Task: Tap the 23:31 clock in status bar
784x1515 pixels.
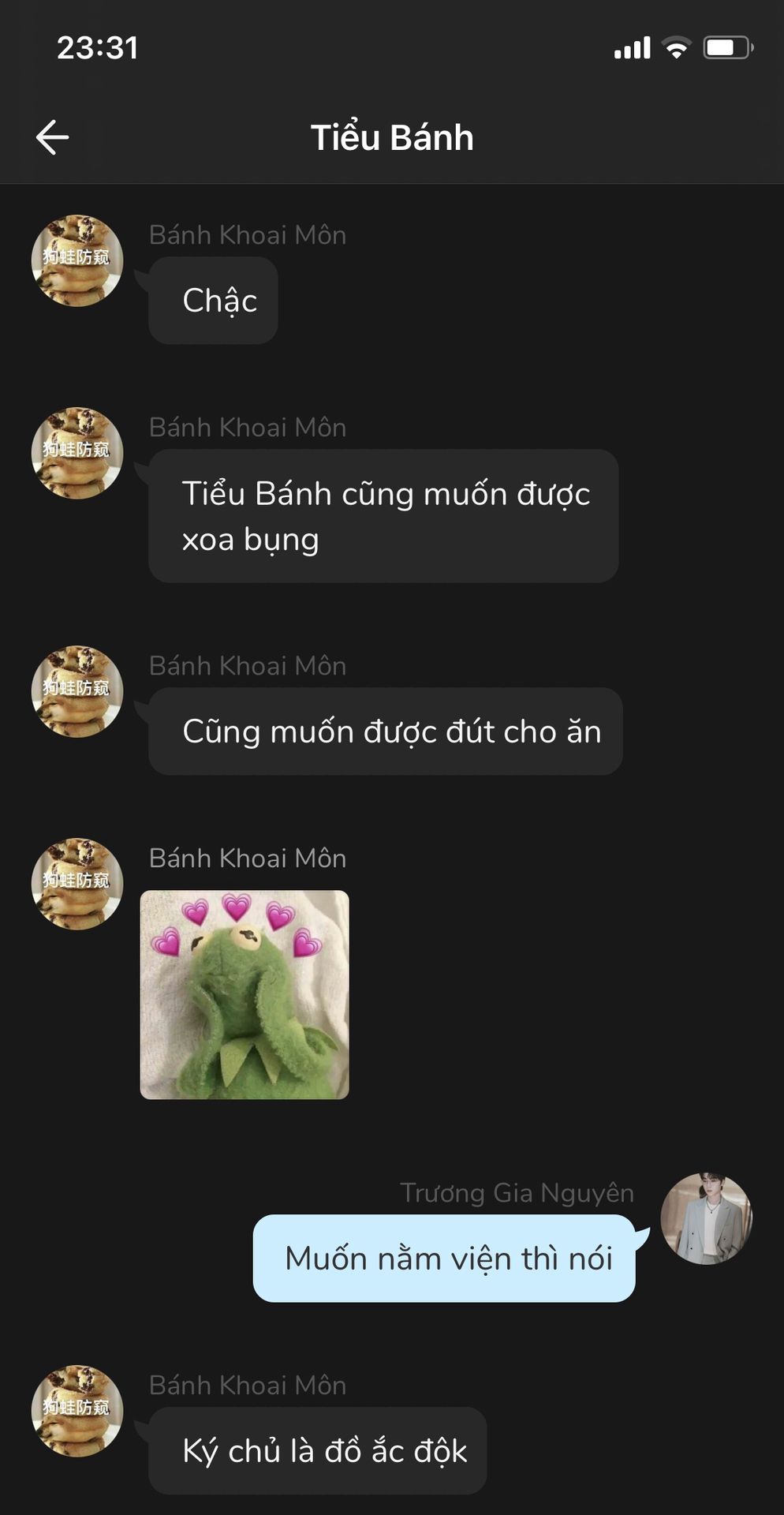Action: tap(98, 48)
